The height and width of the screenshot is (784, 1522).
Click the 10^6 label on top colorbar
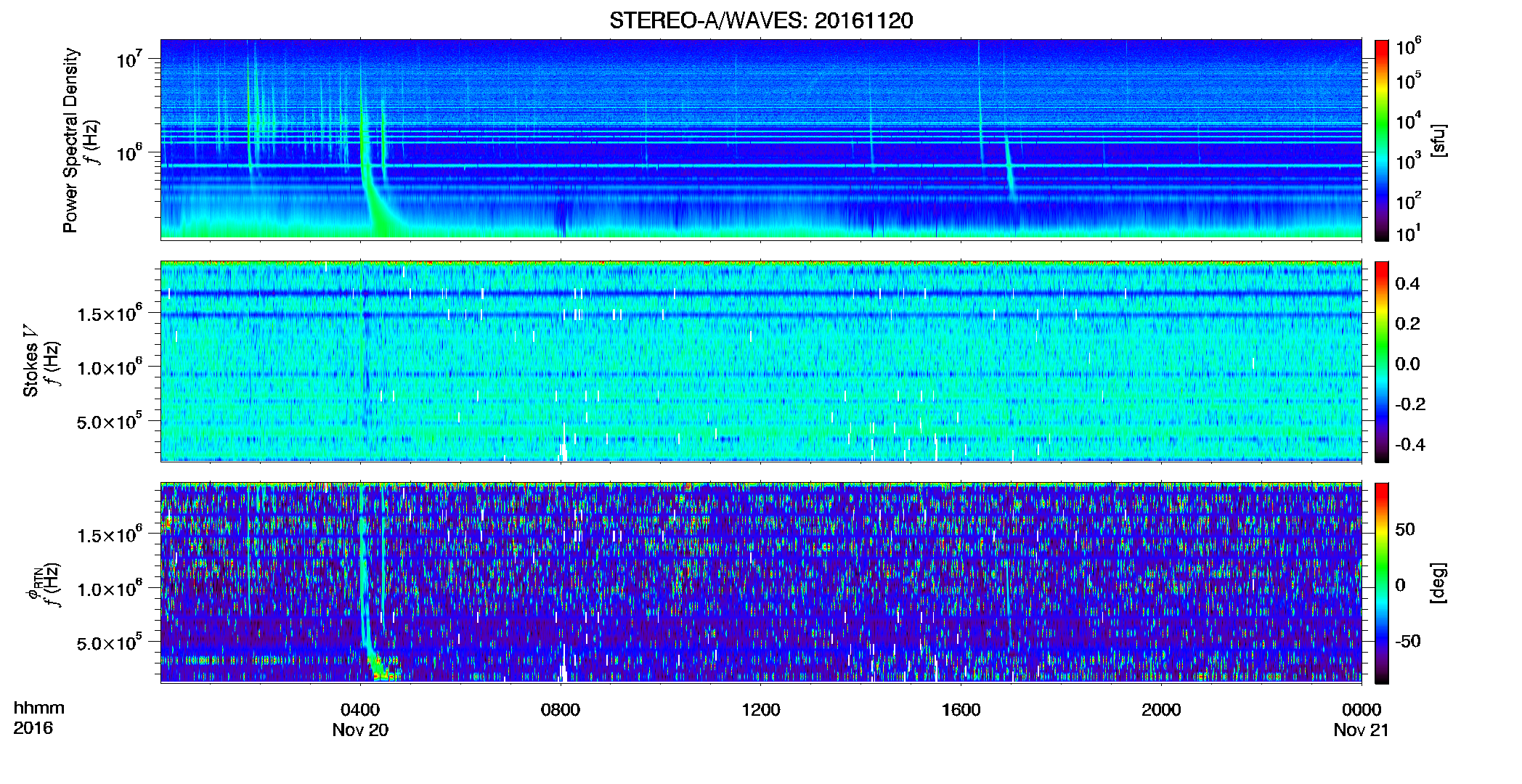[1409, 47]
